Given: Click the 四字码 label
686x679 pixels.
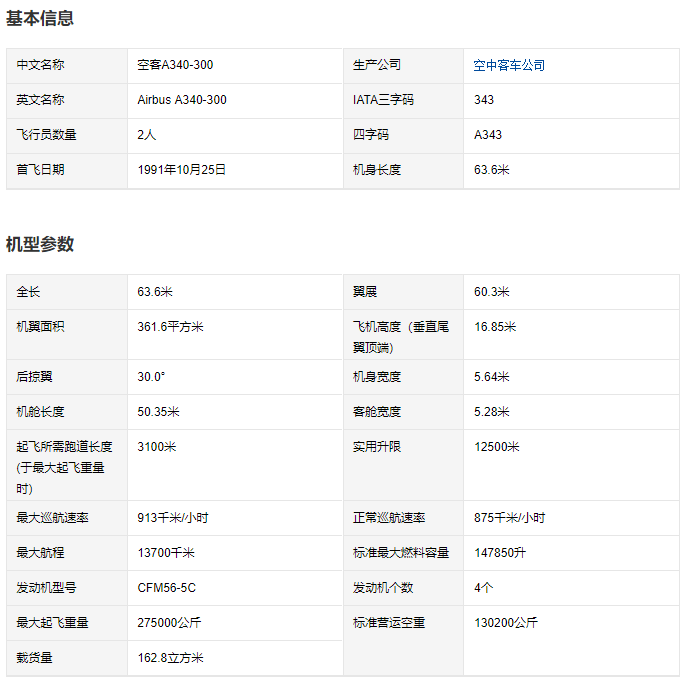Looking at the screenshot, I should [371, 135].
